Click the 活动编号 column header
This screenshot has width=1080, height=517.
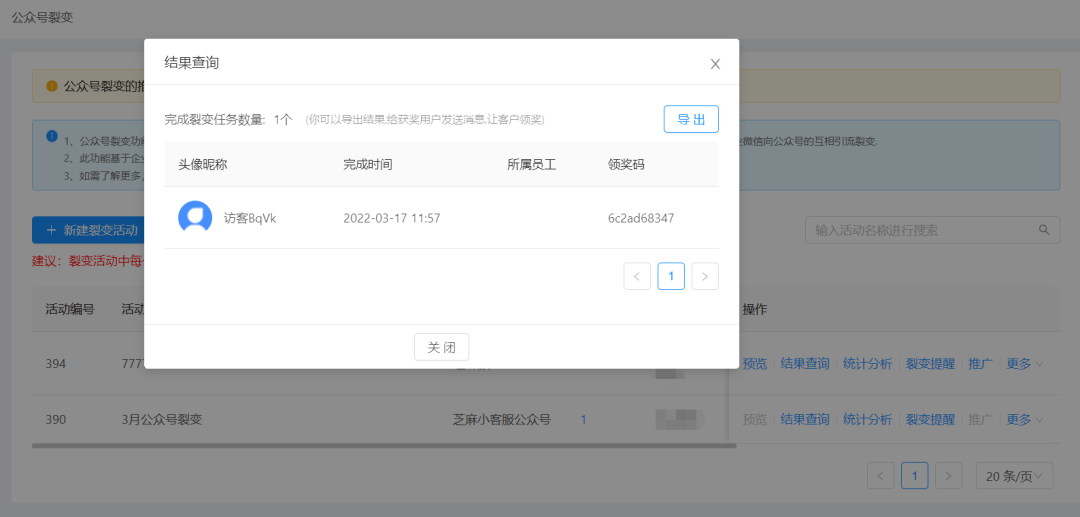click(x=70, y=310)
